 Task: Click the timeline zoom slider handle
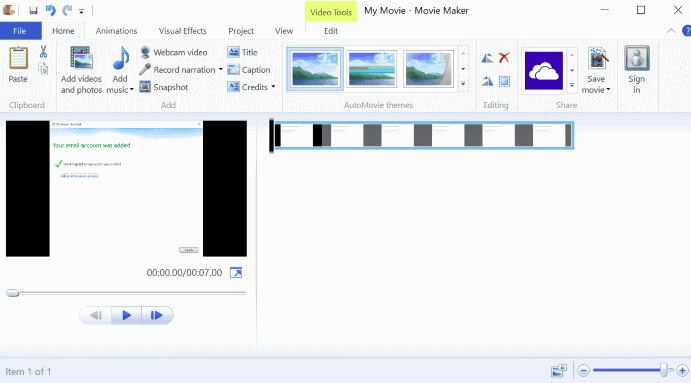664,371
